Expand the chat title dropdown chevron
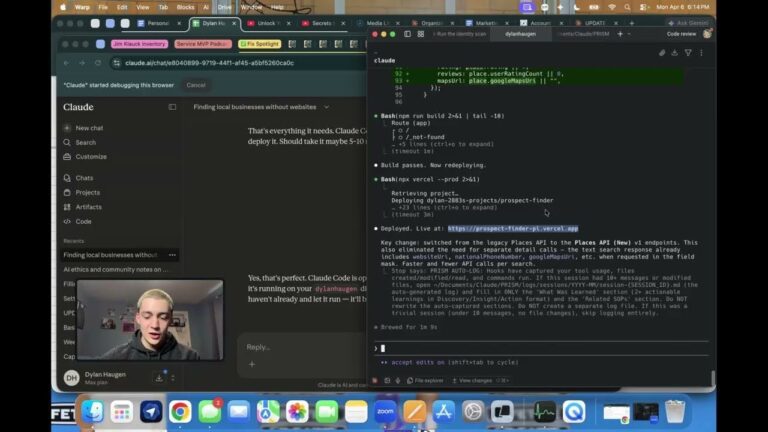 point(326,107)
